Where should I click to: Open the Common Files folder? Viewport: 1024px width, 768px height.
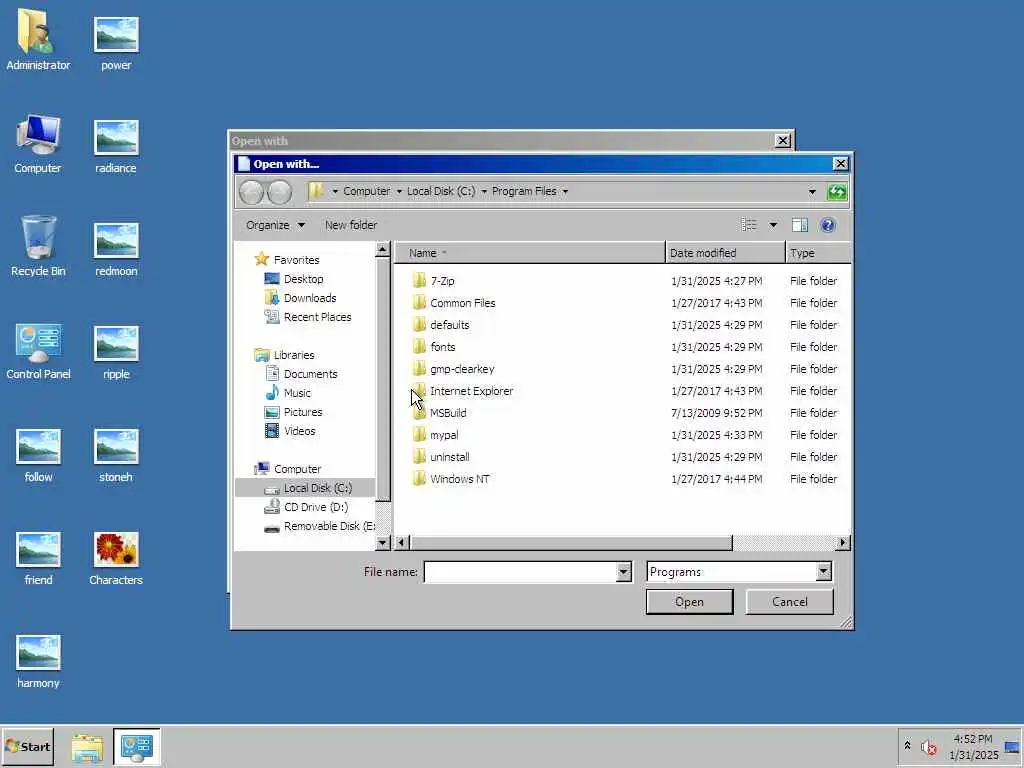[x=462, y=303]
